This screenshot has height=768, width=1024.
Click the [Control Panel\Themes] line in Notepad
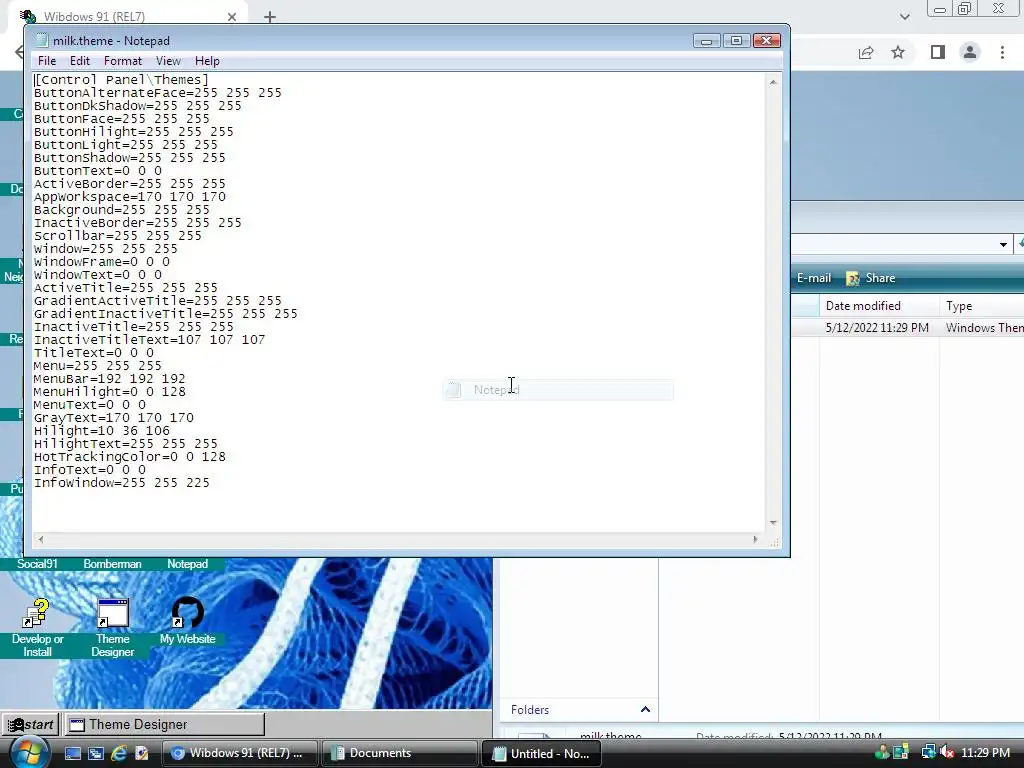tap(121, 80)
